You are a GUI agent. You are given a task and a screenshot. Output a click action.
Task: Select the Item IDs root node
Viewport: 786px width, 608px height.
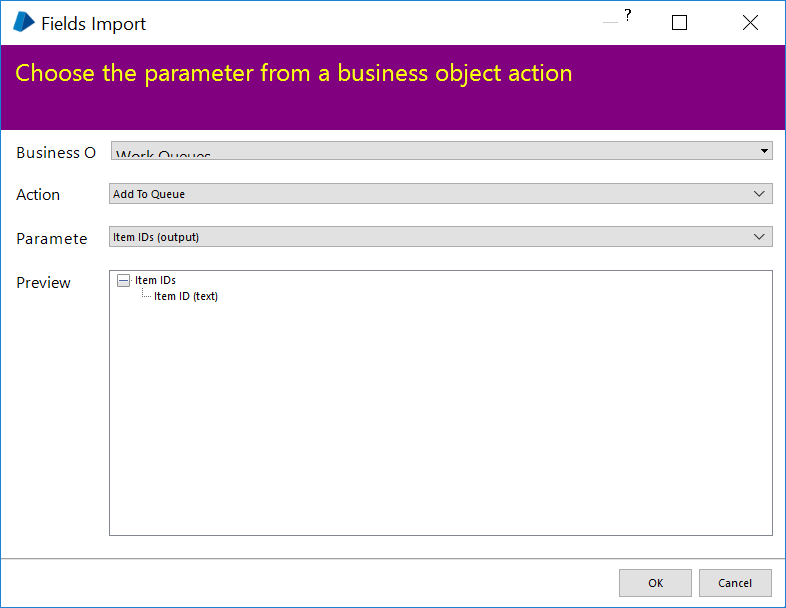(x=155, y=281)
